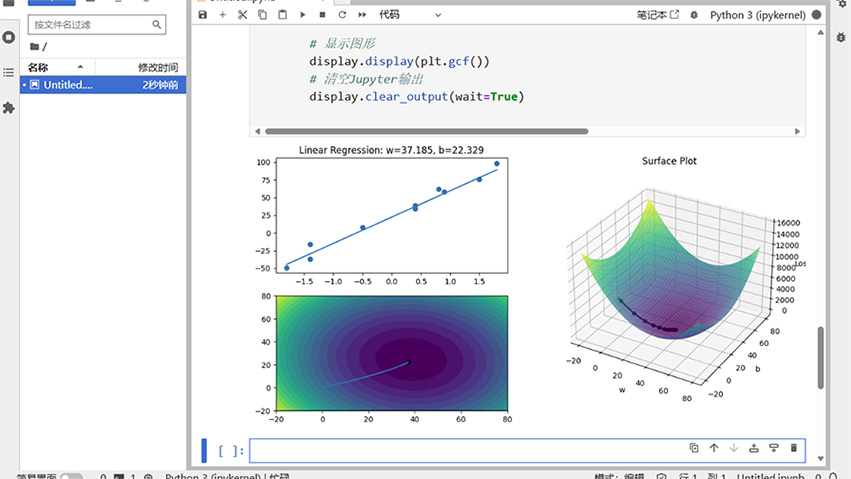This screenshot has height=479, width=851.
Task: Move the cell up with arrow icon
Action: coord(714,449)
